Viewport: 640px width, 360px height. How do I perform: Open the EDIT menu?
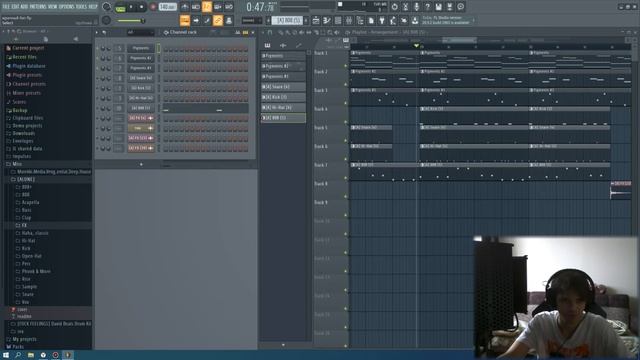click(x=15, y=7)
